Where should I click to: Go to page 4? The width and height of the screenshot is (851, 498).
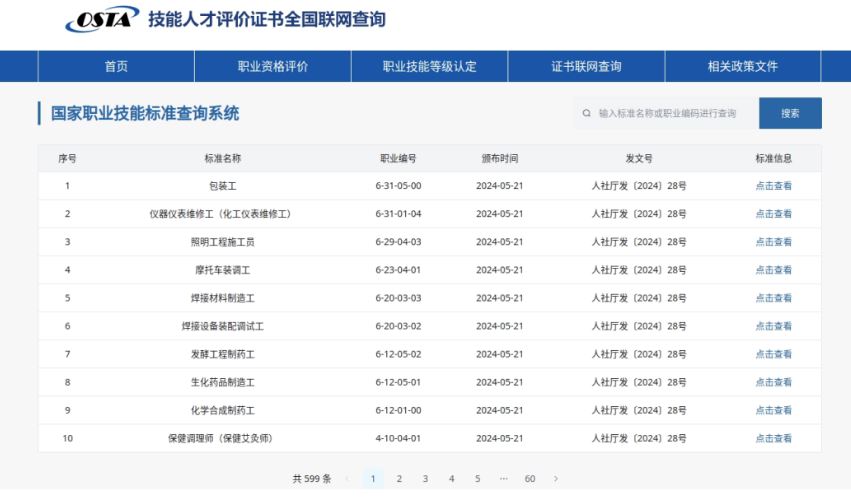[x=451, y=478]
